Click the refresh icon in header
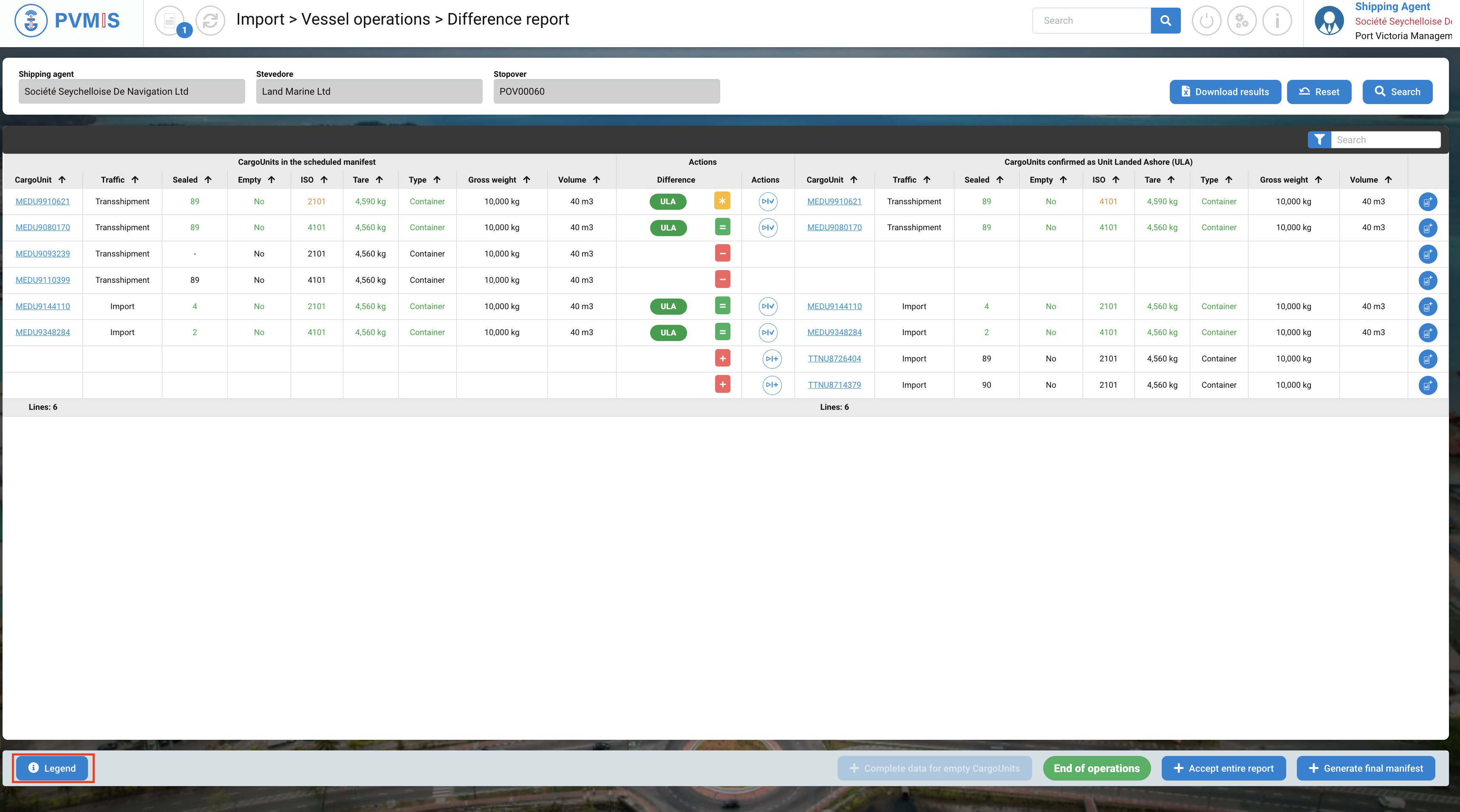The width and height of the screenshot is (1460, 812). pos(210,21)
